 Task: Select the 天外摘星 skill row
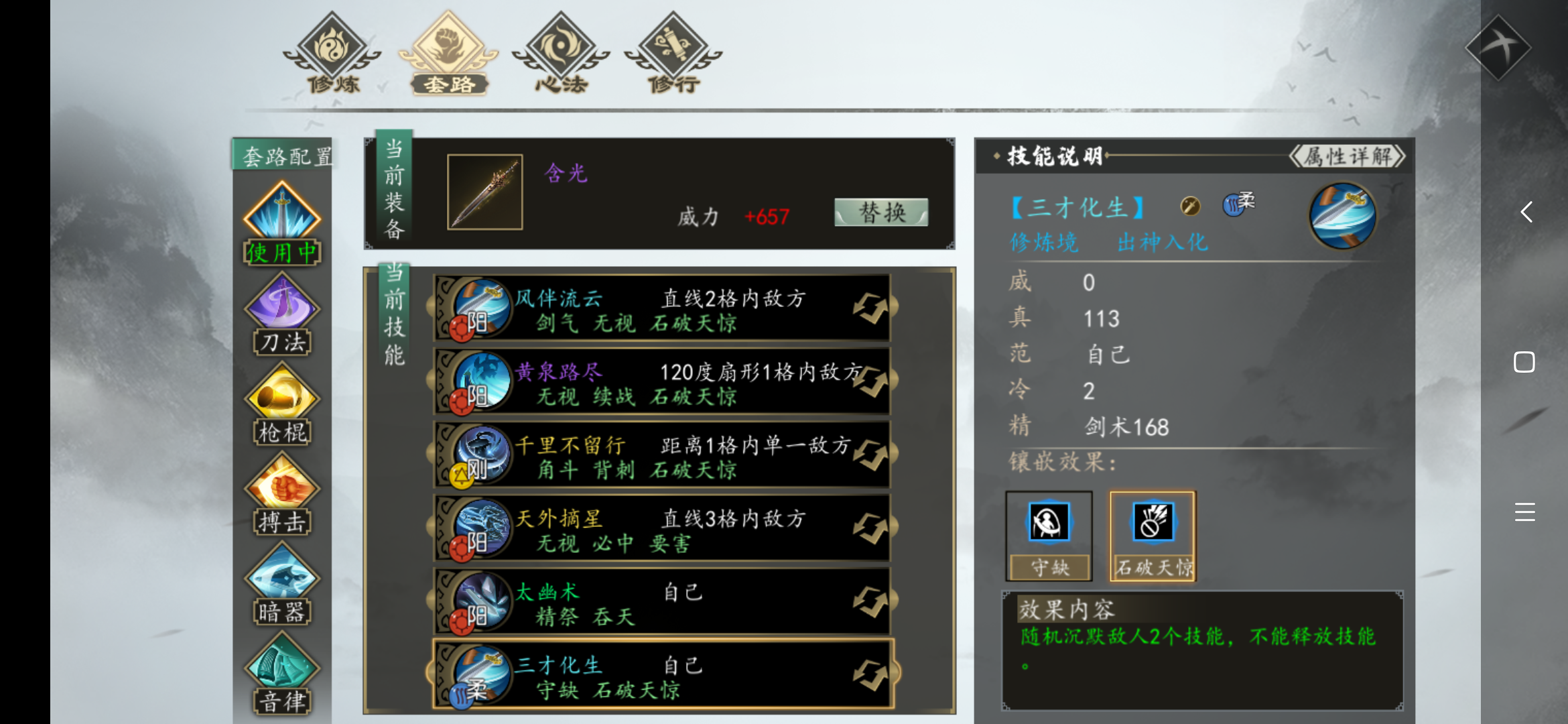point(662,528)
